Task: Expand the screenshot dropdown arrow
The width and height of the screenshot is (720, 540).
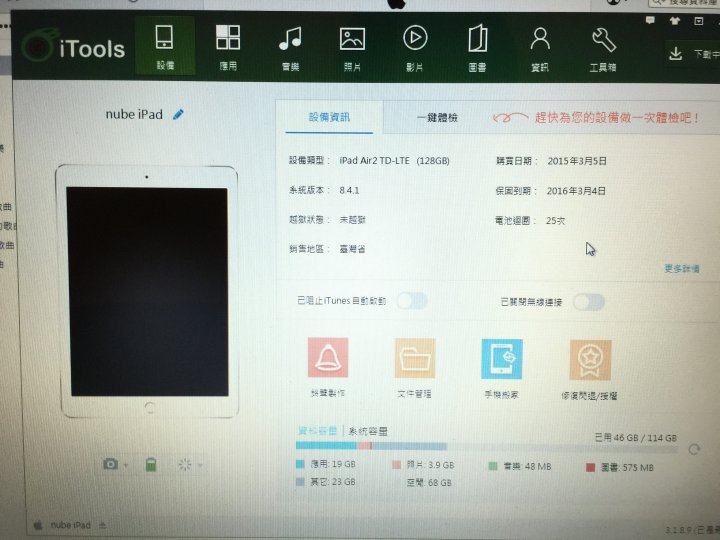Action: (x=126, y=465)
